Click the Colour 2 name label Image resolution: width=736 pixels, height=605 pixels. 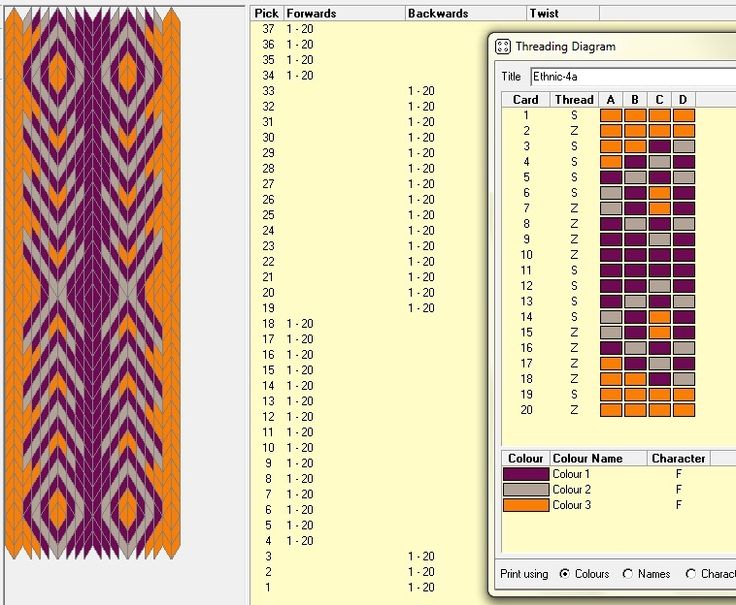pyautogui.click(x=571, y=490)
